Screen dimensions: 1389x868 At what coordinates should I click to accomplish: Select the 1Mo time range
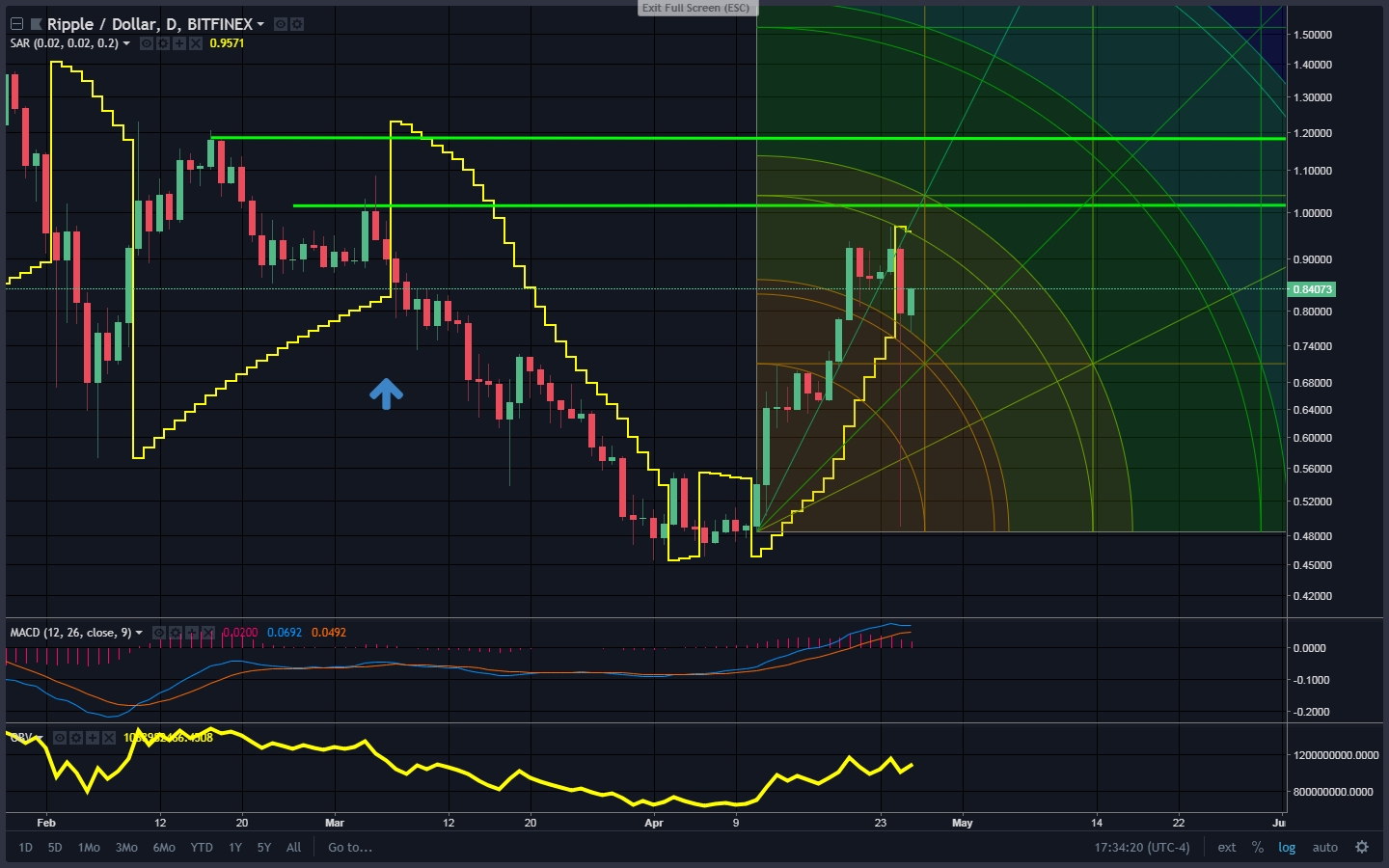click(89, 848)
